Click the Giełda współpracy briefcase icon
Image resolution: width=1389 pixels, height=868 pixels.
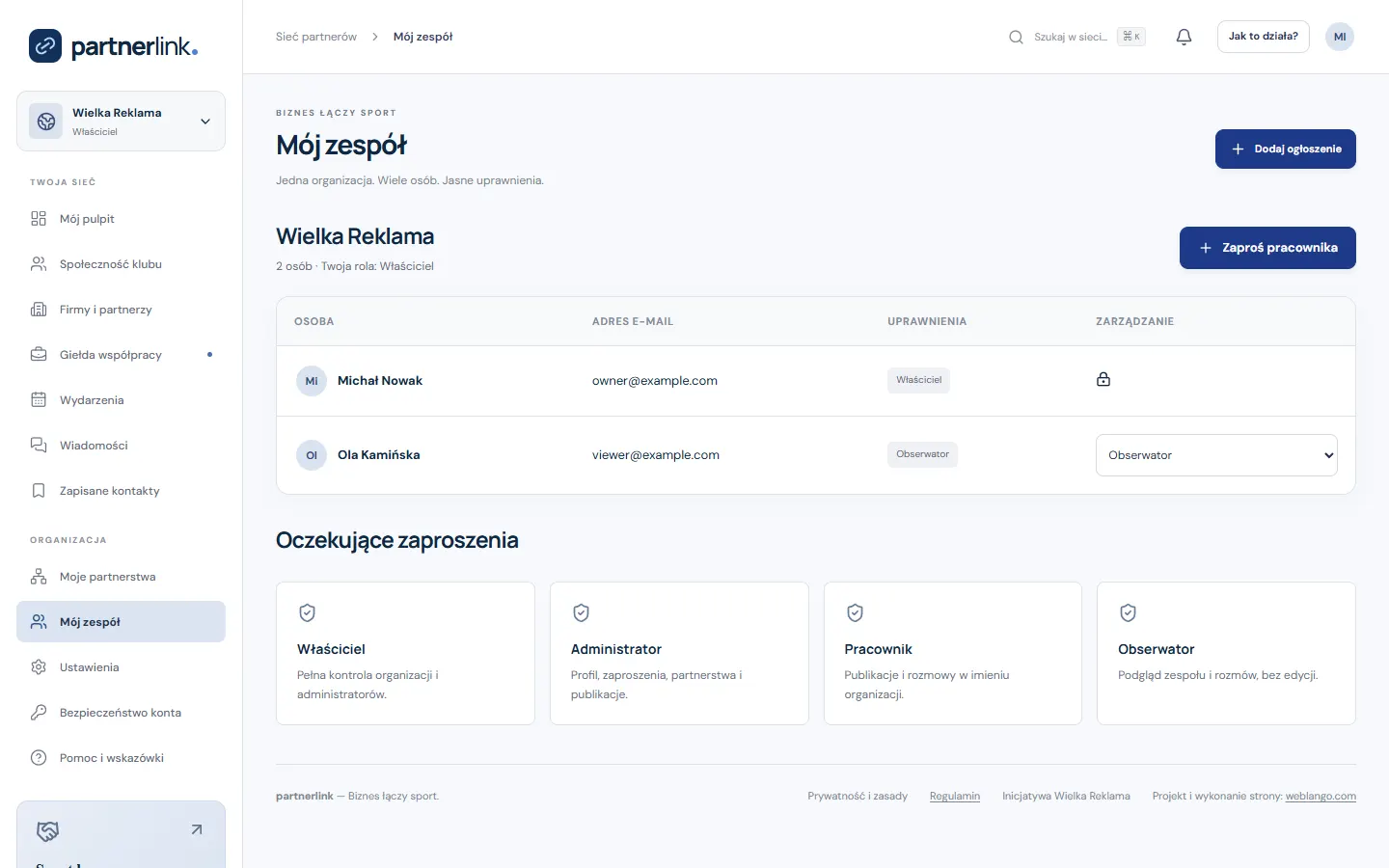click(x=39, y=355)
